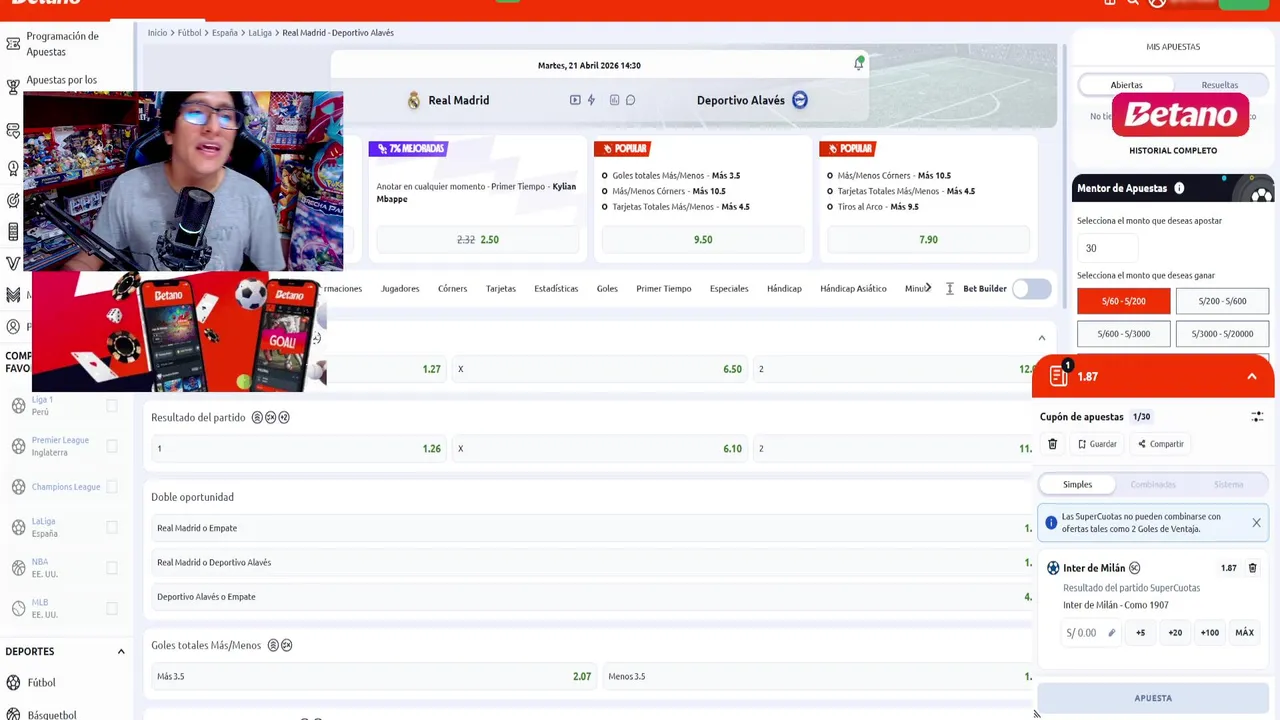
Task: Check the Premier League favorite checkbox
Action: [112, 446]
